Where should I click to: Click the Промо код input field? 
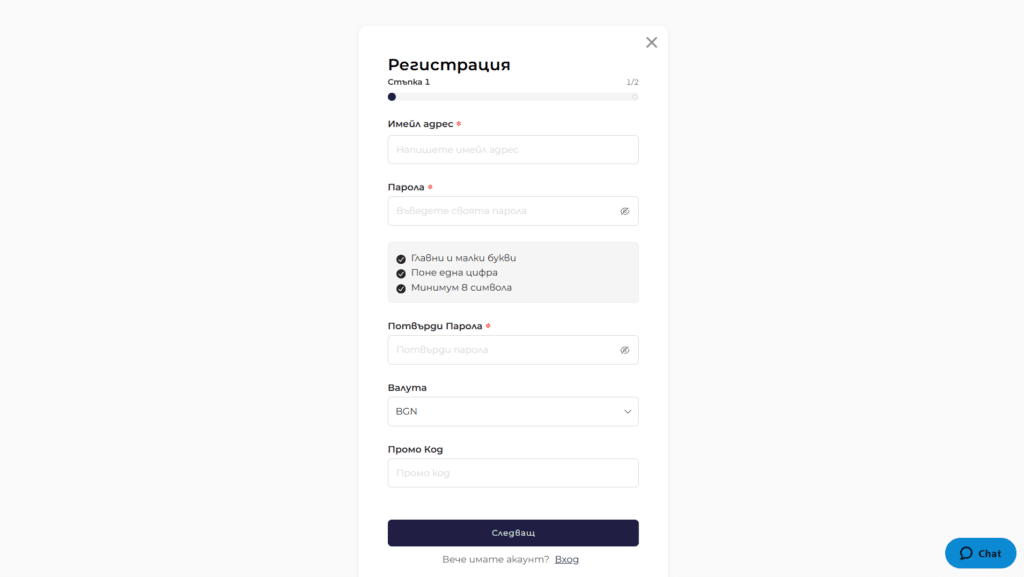click(x=513, y=473)
